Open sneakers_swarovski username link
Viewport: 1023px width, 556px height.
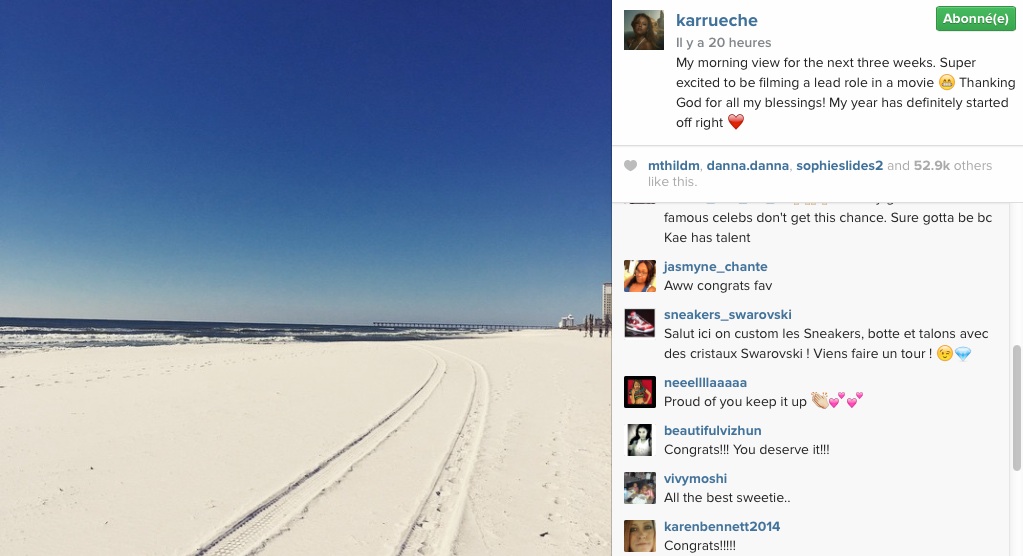coord(727,315)
